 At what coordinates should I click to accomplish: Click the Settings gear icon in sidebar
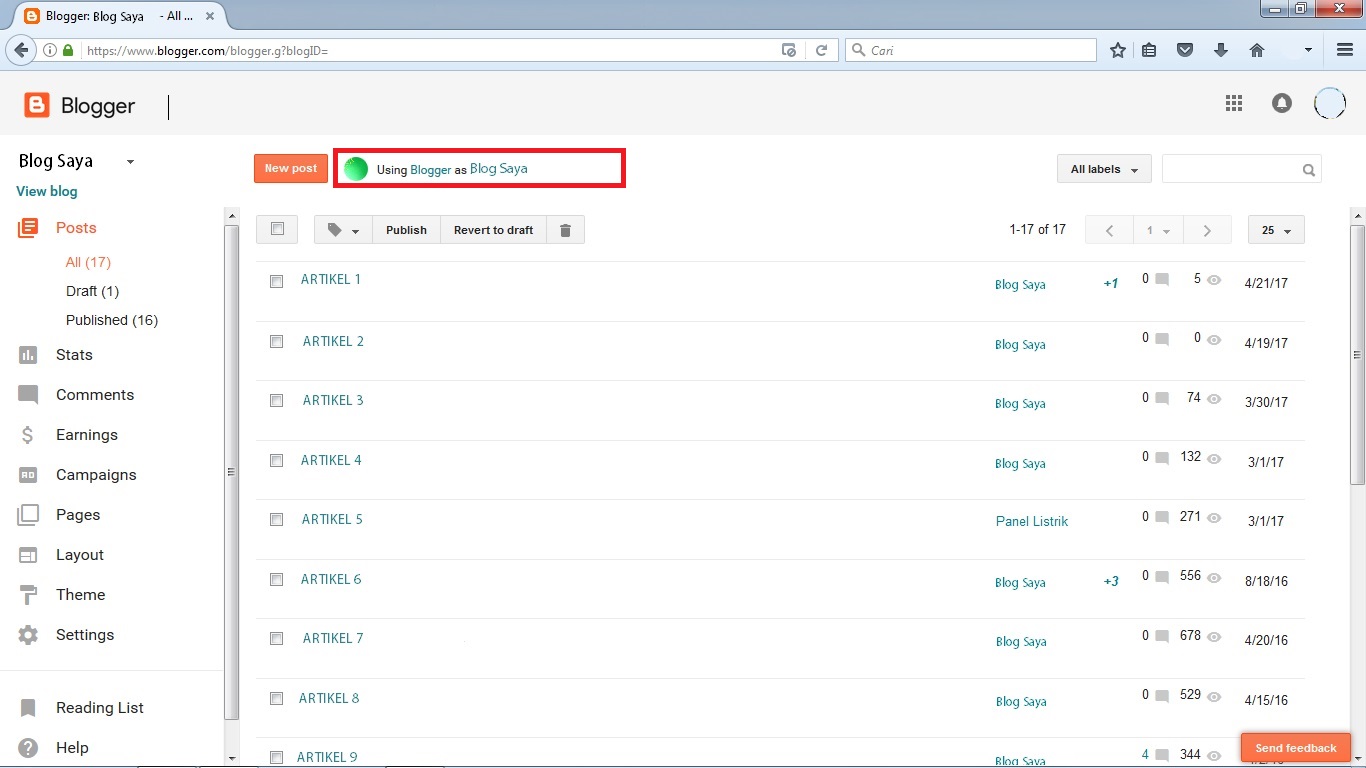(28, 635)
